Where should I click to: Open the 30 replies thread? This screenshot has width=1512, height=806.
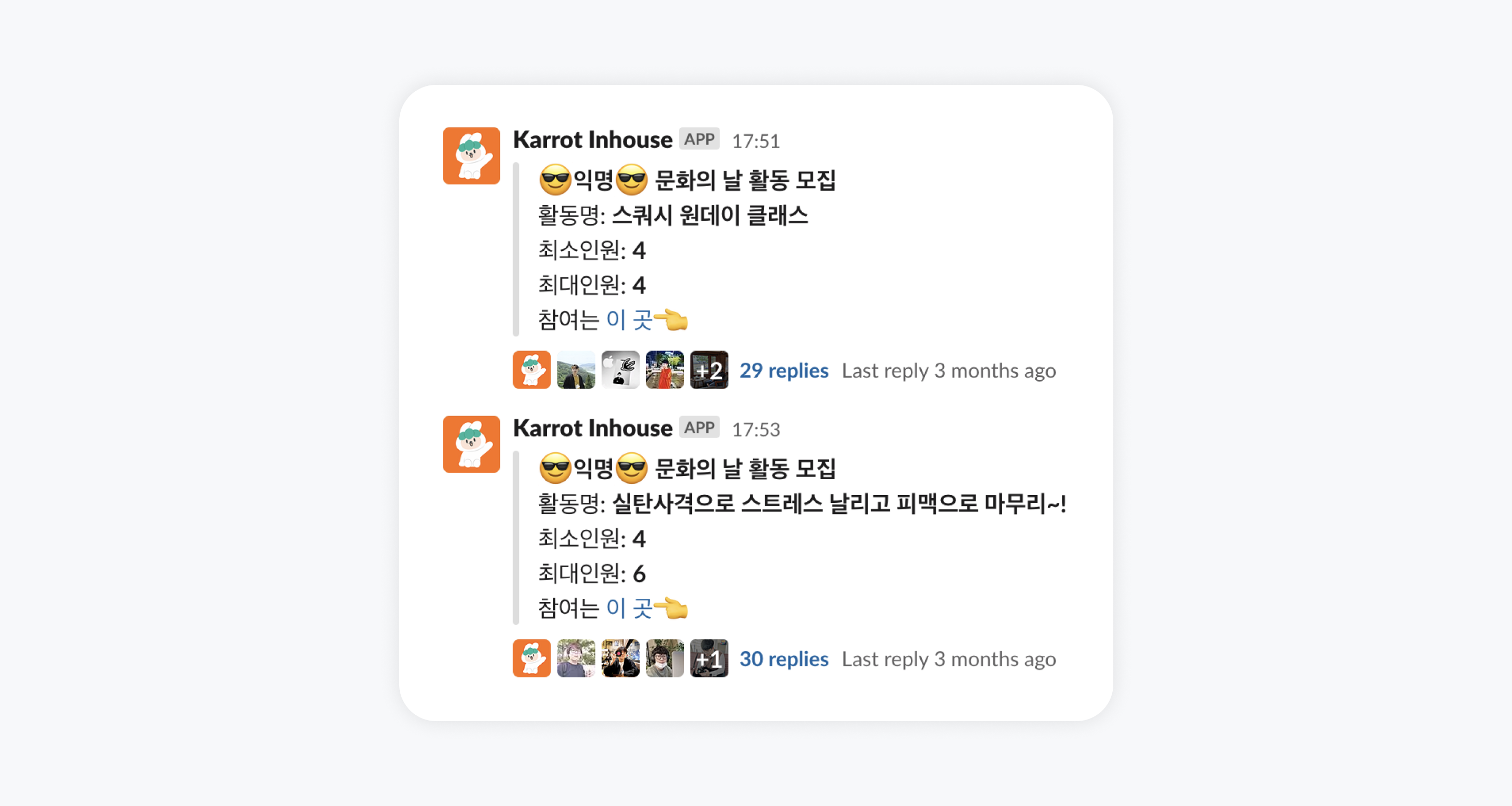(784, 659)
